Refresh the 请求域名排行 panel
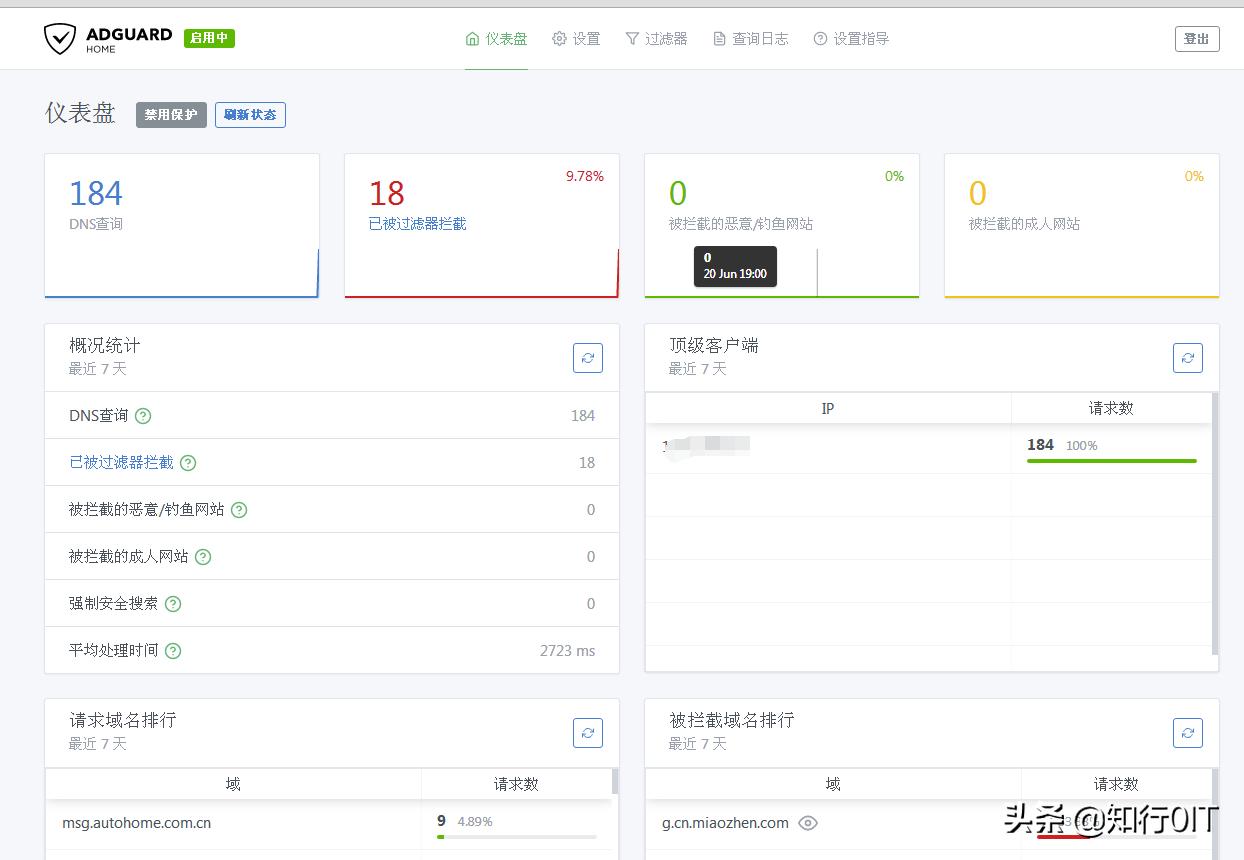The width and height of the screenshot is (1244, 860). [x=588, y=733]
